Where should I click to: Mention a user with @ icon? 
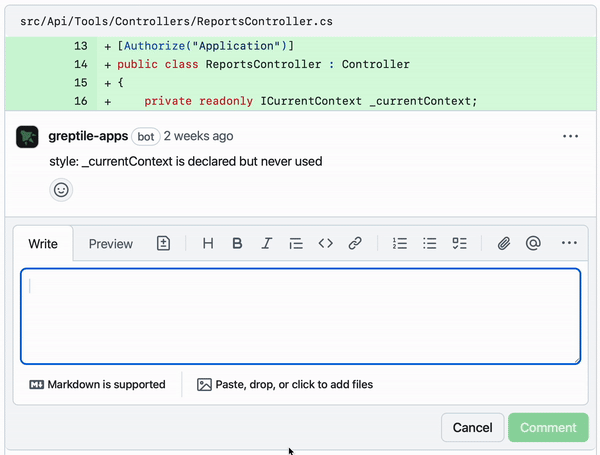(x=533, y=243)
